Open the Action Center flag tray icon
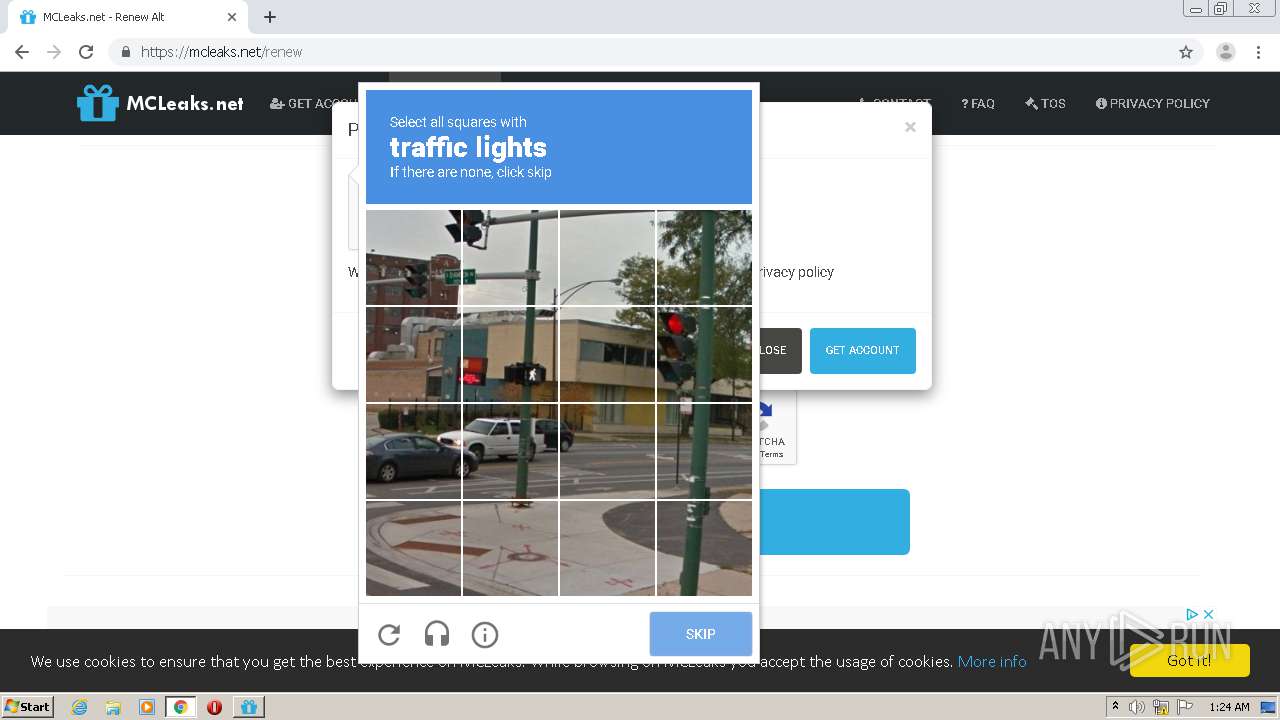Viewport: 1280px width, 720px height. click(1186, 707)
